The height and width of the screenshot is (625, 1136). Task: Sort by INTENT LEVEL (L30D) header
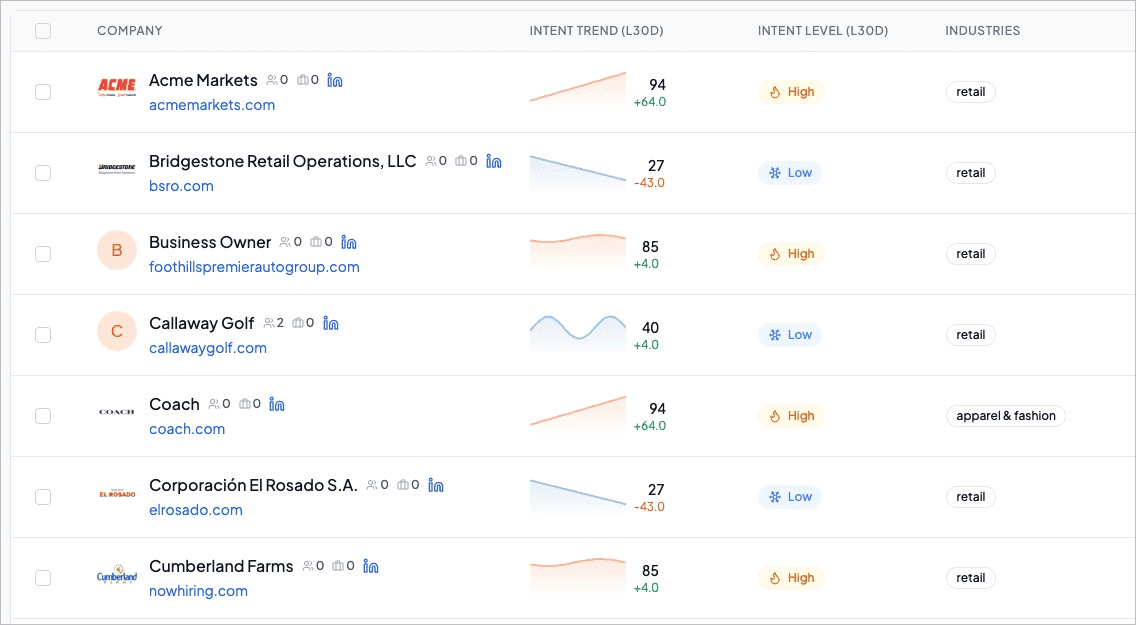[x=823, y=30]
